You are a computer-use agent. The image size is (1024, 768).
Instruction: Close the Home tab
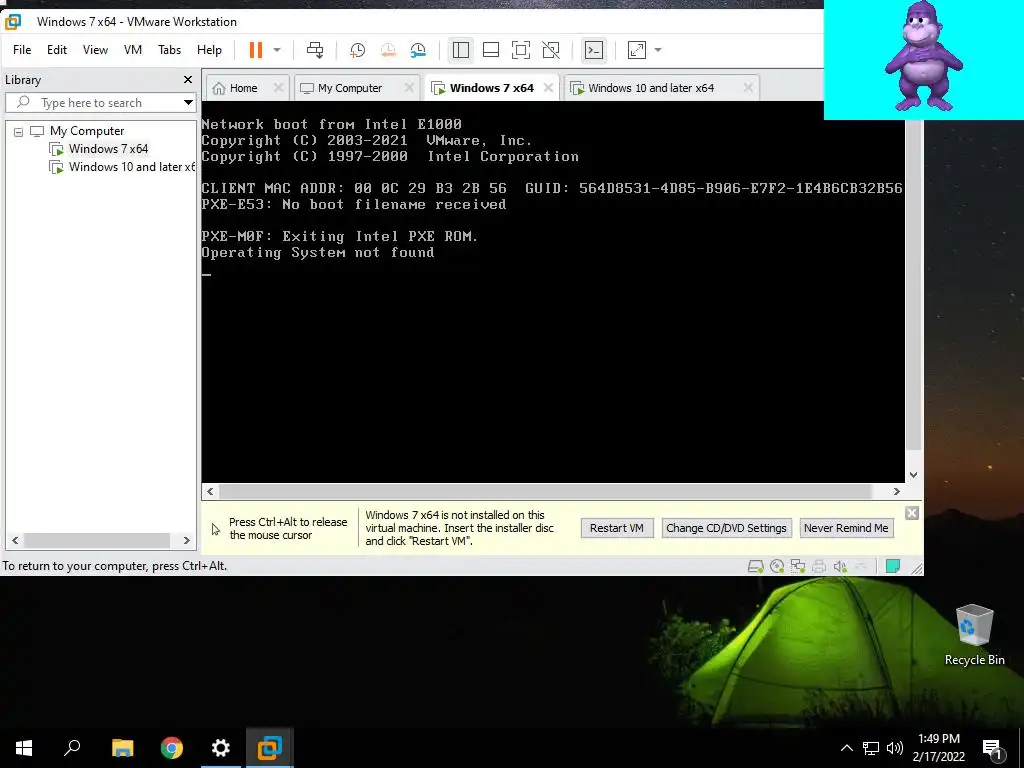pos(278,88)
